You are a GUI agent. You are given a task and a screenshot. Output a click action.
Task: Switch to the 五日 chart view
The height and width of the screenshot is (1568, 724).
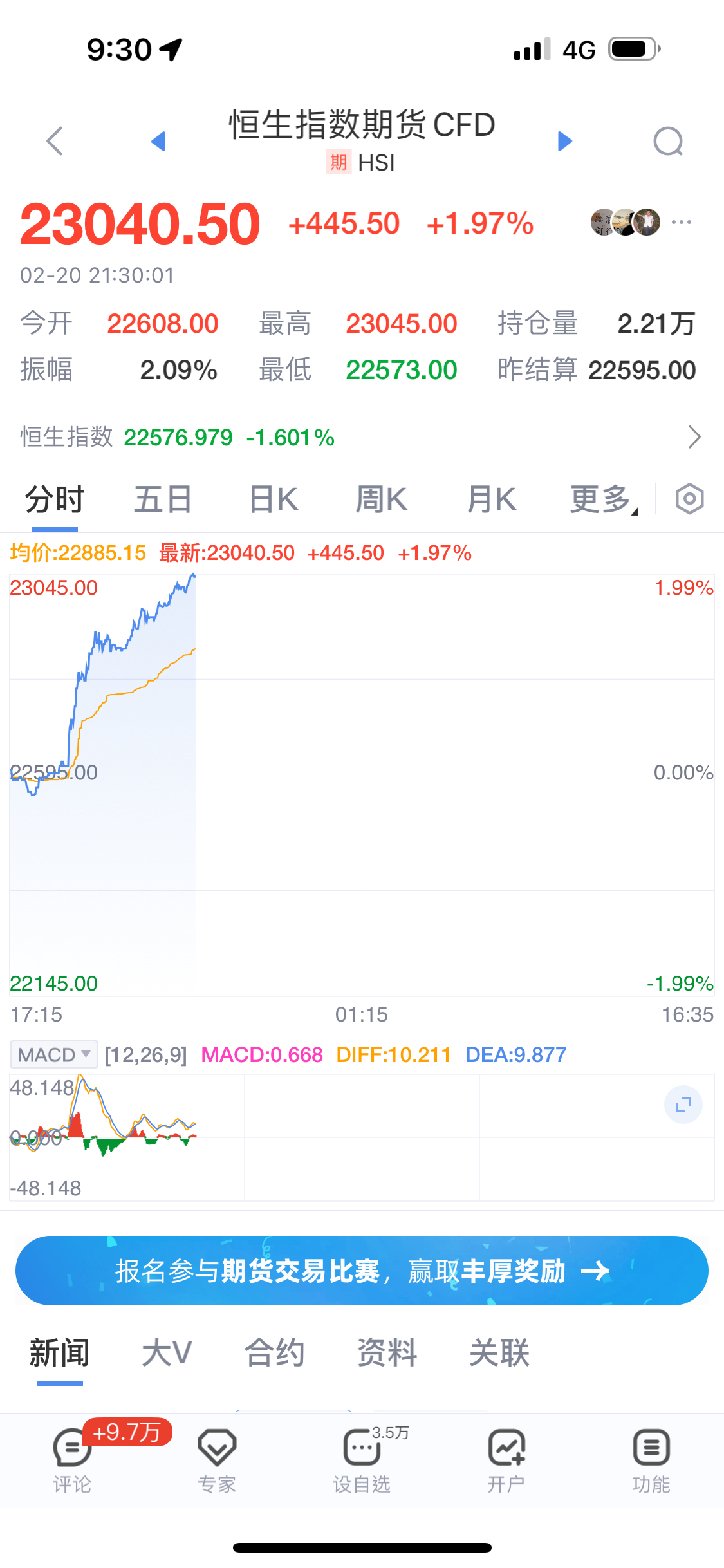[x=163, y=499]
